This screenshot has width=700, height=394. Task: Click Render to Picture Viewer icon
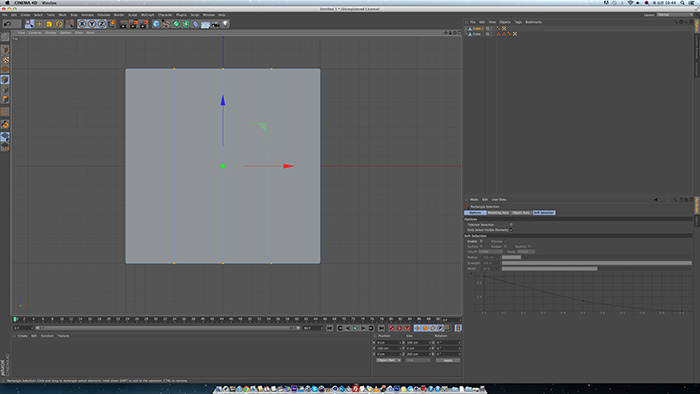(x=133, y=24)
